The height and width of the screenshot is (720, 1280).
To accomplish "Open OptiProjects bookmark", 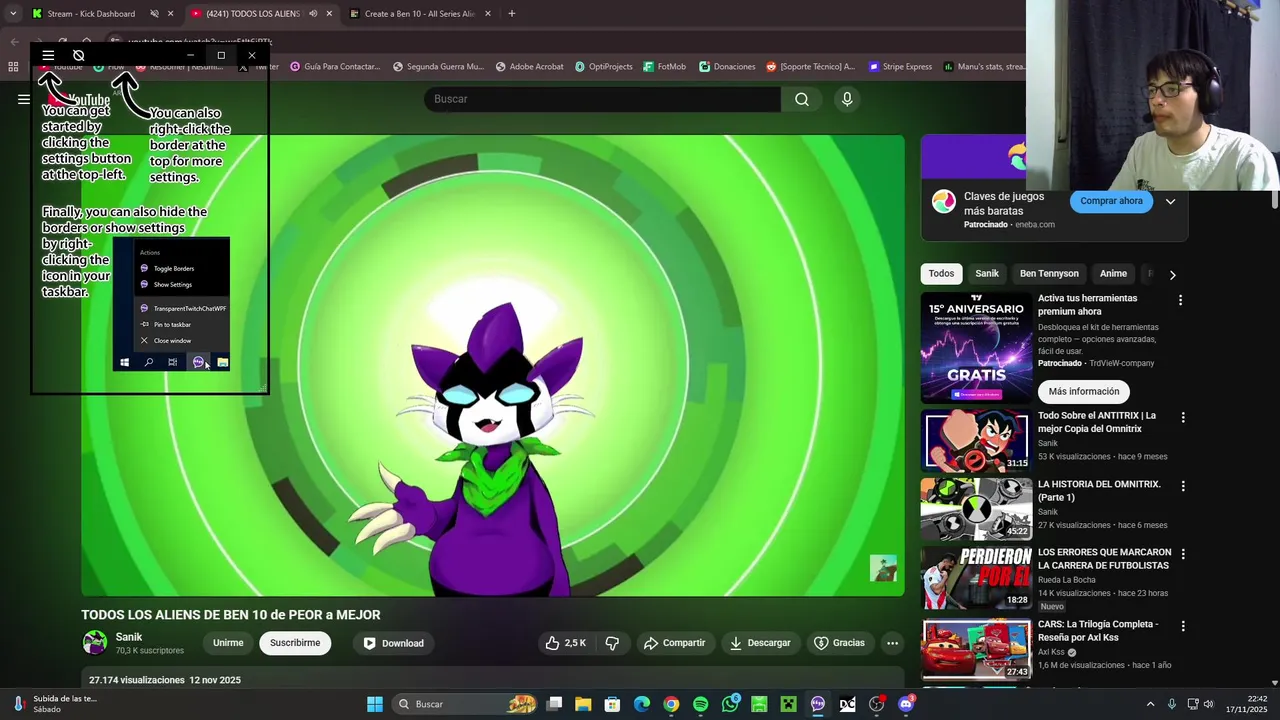I will [603, 67].
